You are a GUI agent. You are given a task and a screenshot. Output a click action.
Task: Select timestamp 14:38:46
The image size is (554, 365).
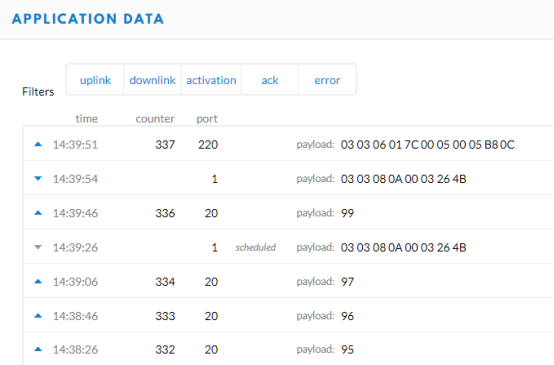(75, 316)
